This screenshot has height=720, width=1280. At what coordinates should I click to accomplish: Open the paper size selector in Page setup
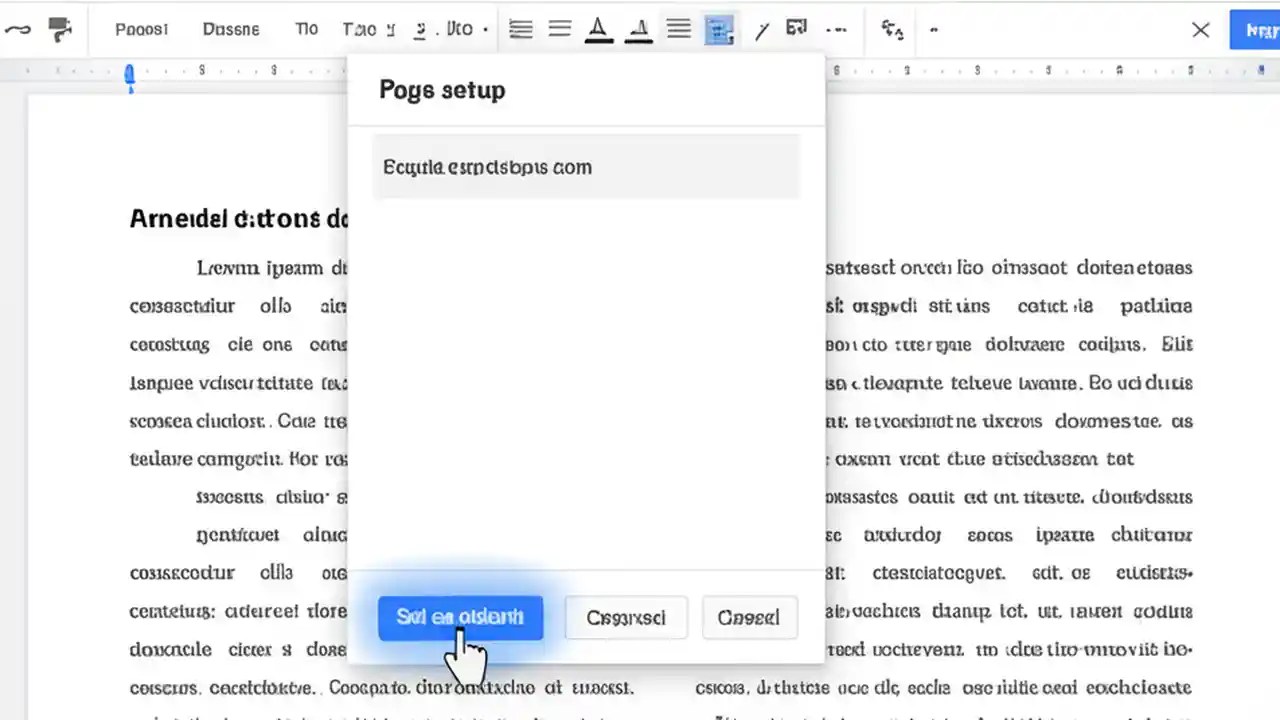[x=585, y=167]
